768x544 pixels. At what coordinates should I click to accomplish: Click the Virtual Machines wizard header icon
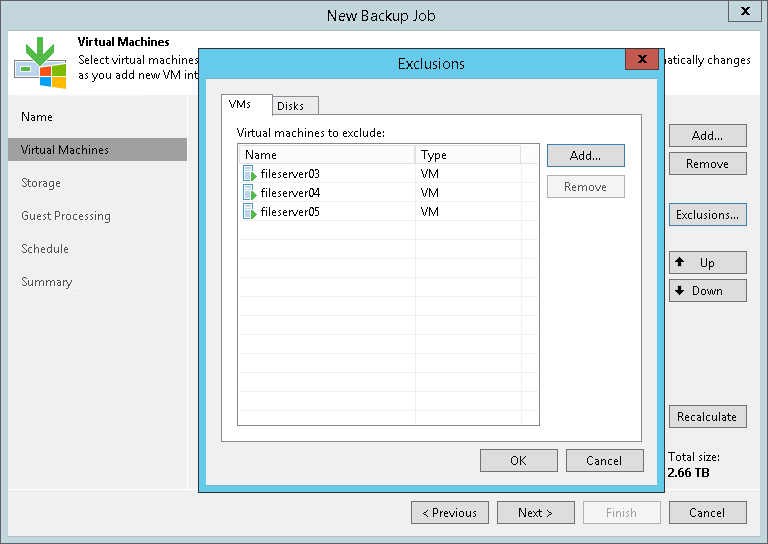pyautogui.click(x=40, y=63)
